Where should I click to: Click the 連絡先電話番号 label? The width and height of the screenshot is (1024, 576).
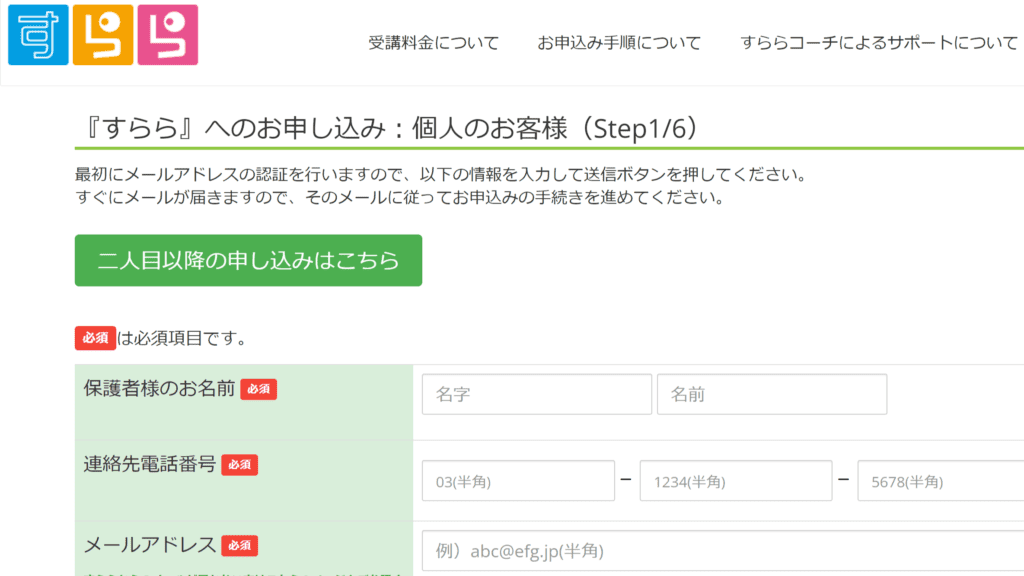[x=150, y=464]
